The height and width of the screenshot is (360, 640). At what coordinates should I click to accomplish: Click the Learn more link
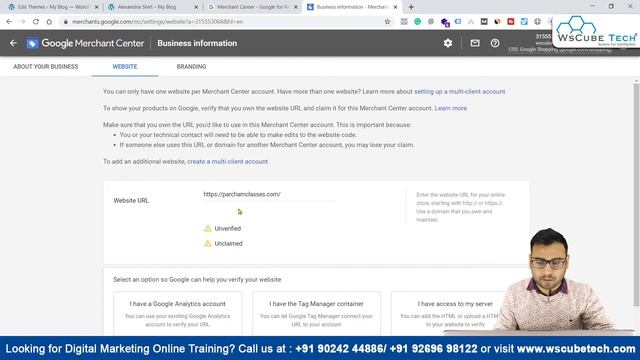451,108
